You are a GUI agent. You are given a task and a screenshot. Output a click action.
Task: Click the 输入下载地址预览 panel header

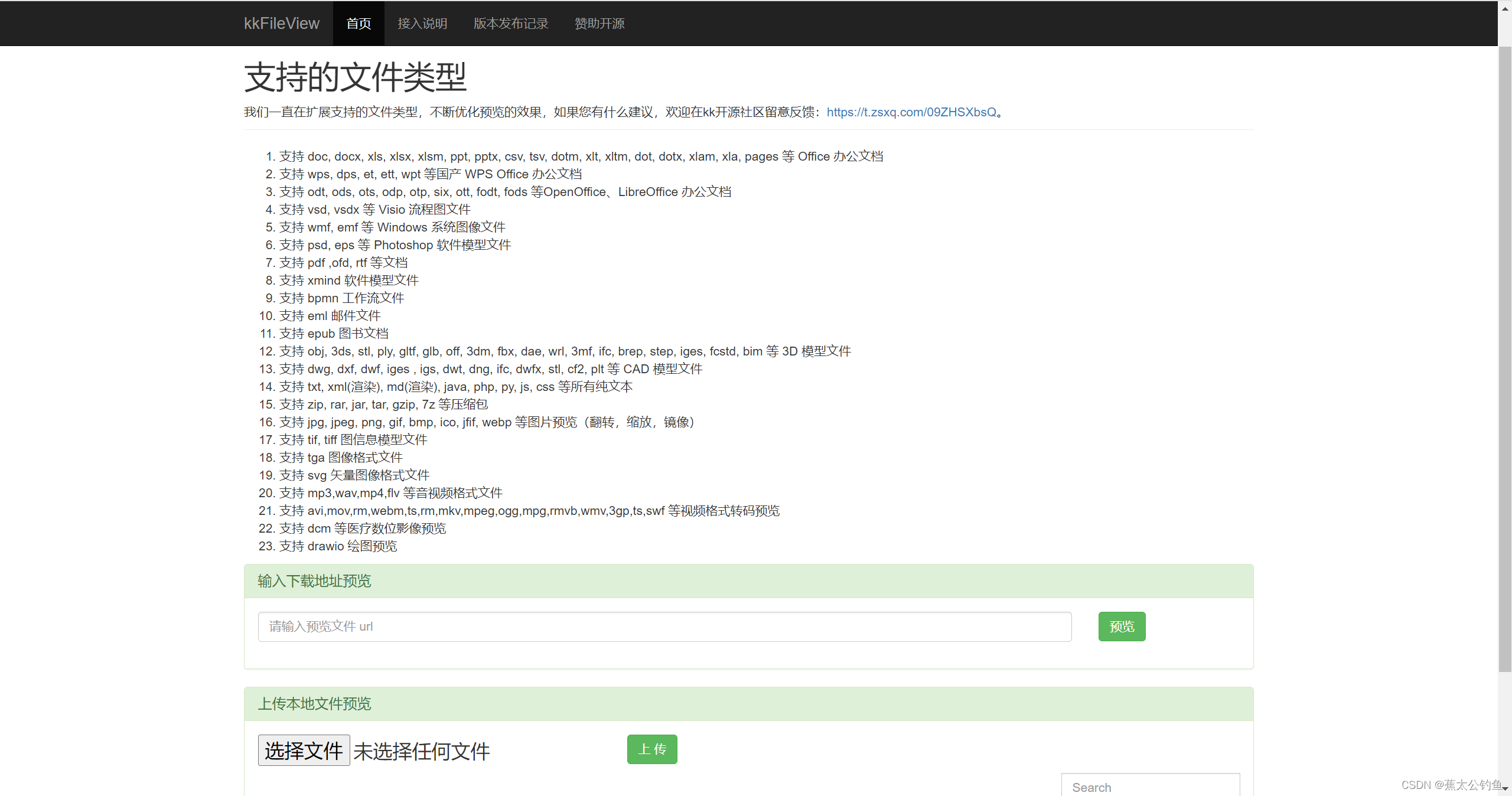tap(314, 581)
